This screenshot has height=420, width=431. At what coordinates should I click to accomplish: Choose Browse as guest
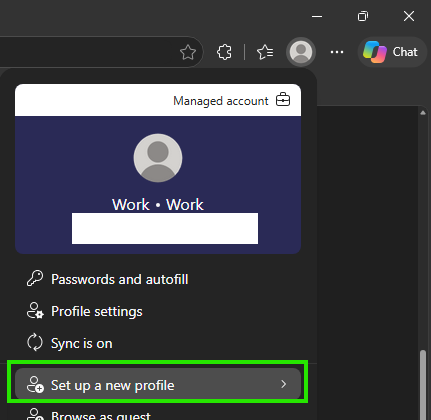point(158,413)
